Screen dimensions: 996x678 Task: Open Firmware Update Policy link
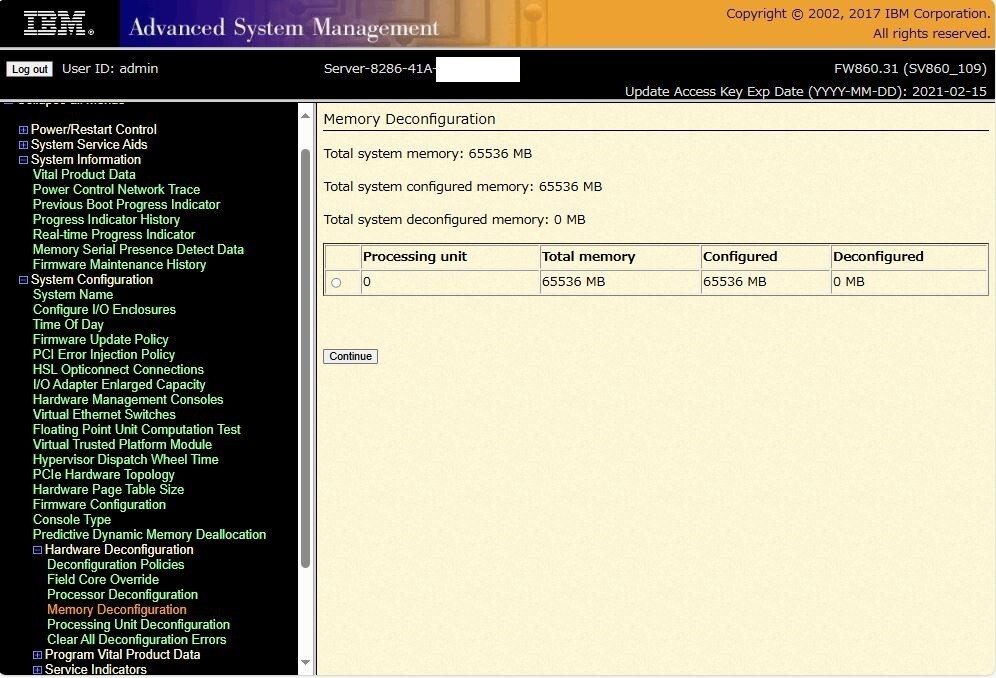point(100,339)
